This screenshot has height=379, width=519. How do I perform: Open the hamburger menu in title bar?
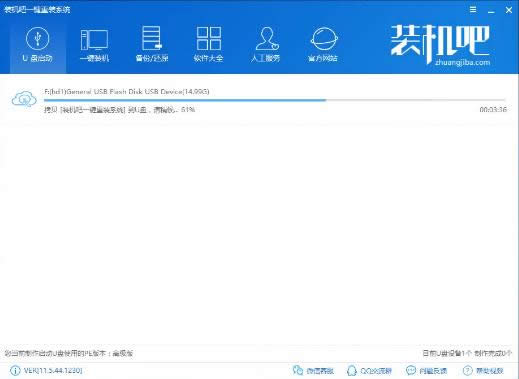(473, 10)
